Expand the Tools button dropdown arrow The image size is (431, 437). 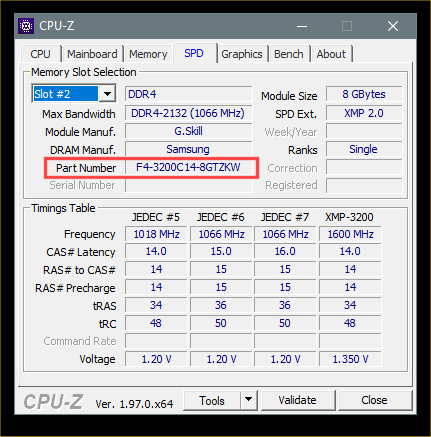pyautogui.click(x=248, y=400)
